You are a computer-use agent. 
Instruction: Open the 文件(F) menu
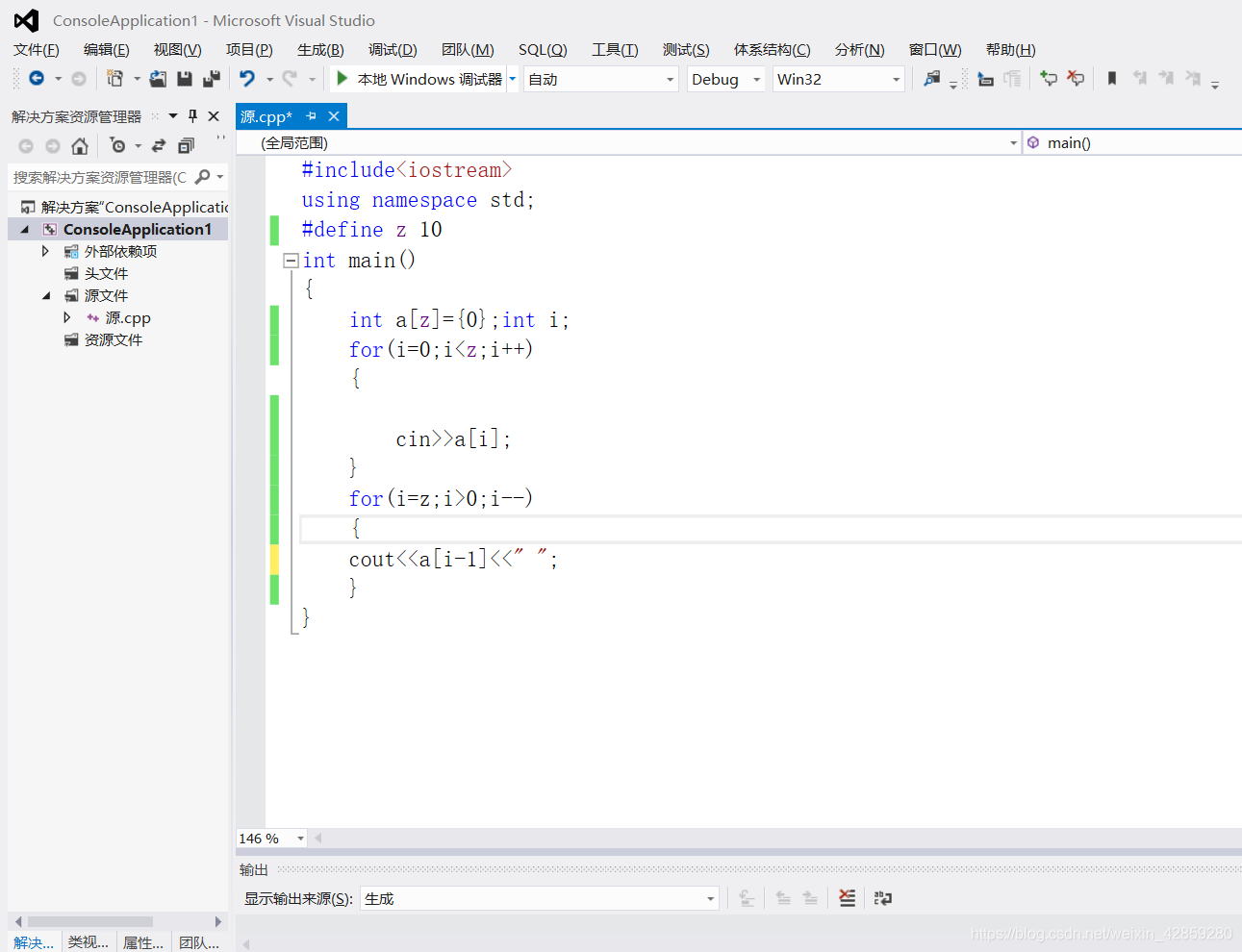point(37,50)
